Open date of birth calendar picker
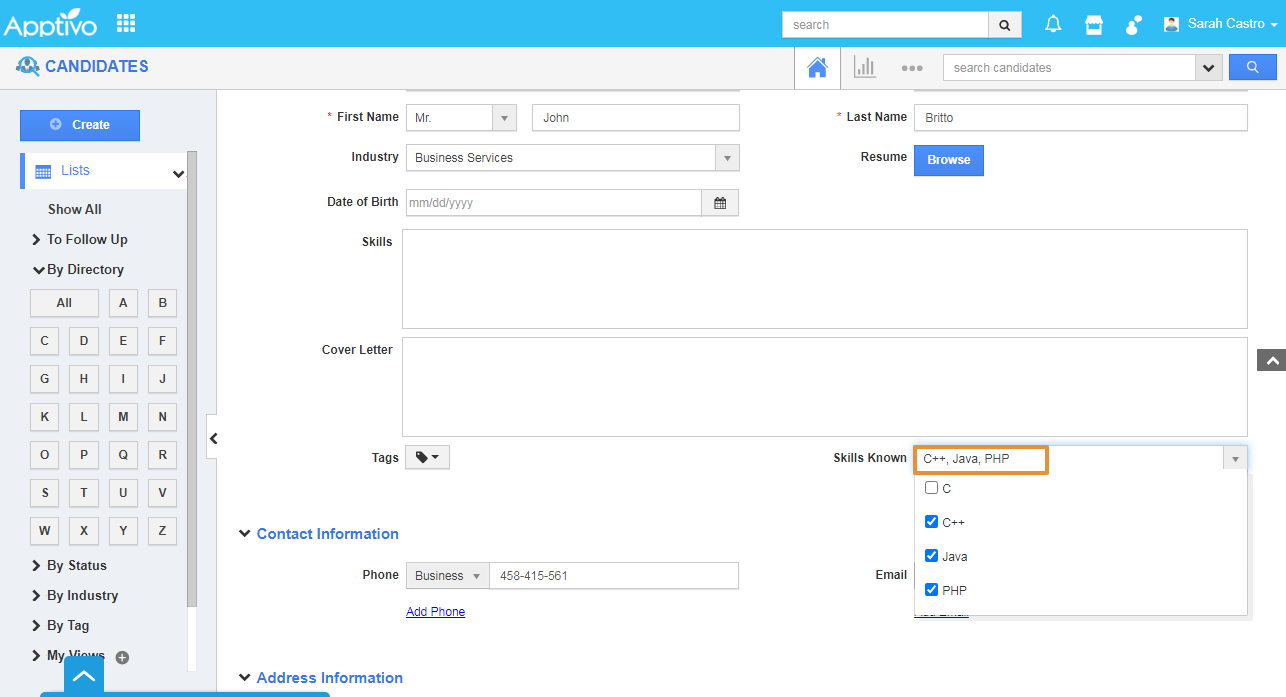1286x697 pixels. pyautogui.click(x=720, y=203)
